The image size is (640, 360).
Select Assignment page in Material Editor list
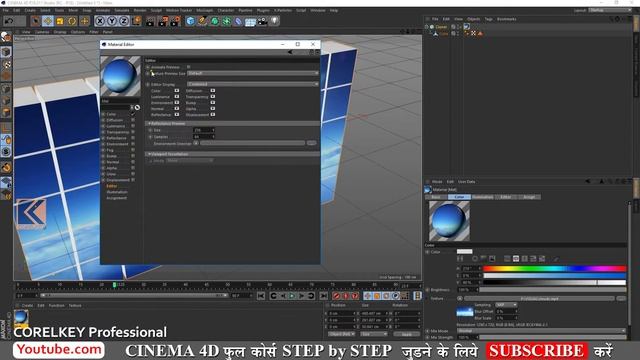(116, 198)
